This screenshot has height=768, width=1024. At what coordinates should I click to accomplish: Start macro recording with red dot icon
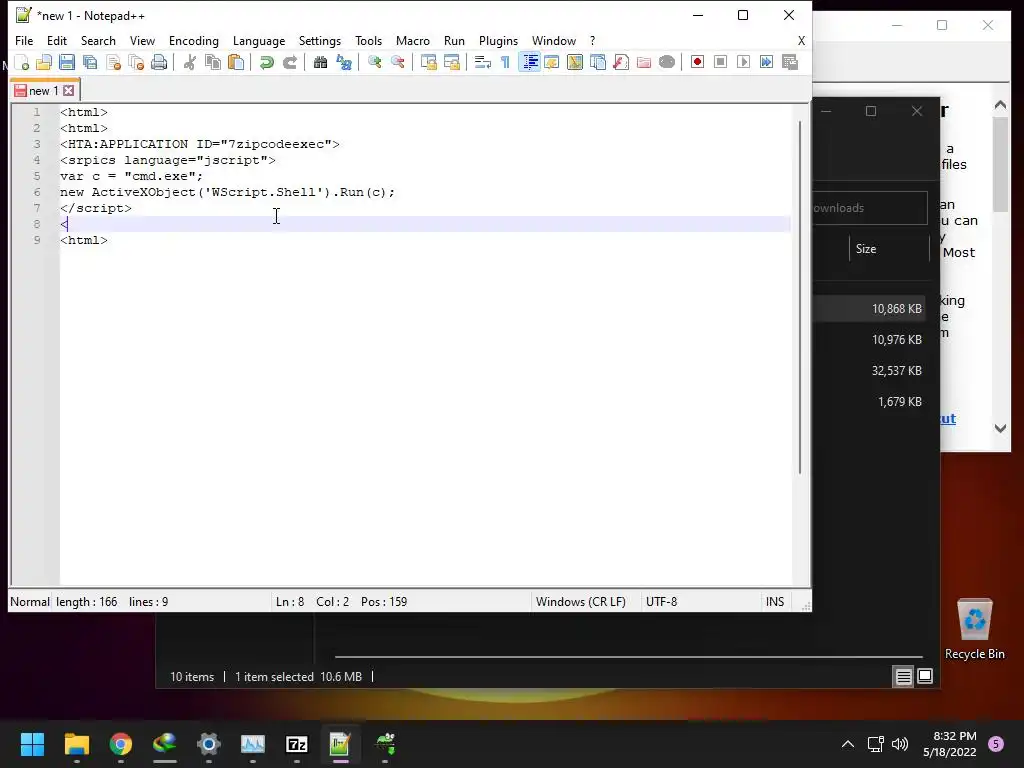[697, 62]
